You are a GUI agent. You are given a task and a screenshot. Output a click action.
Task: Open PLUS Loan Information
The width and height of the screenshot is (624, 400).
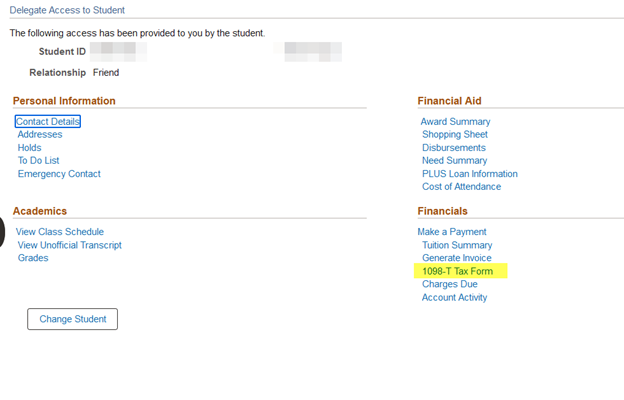(x=470, y=174)
